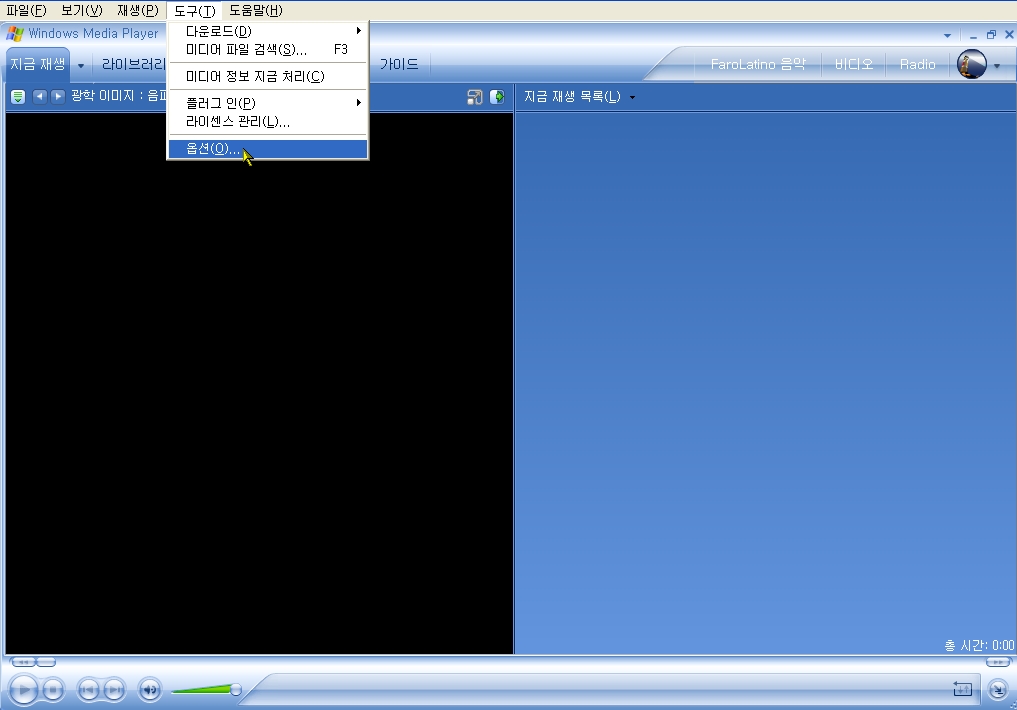Switch to the 라이브러리 tab

(133, 64)
